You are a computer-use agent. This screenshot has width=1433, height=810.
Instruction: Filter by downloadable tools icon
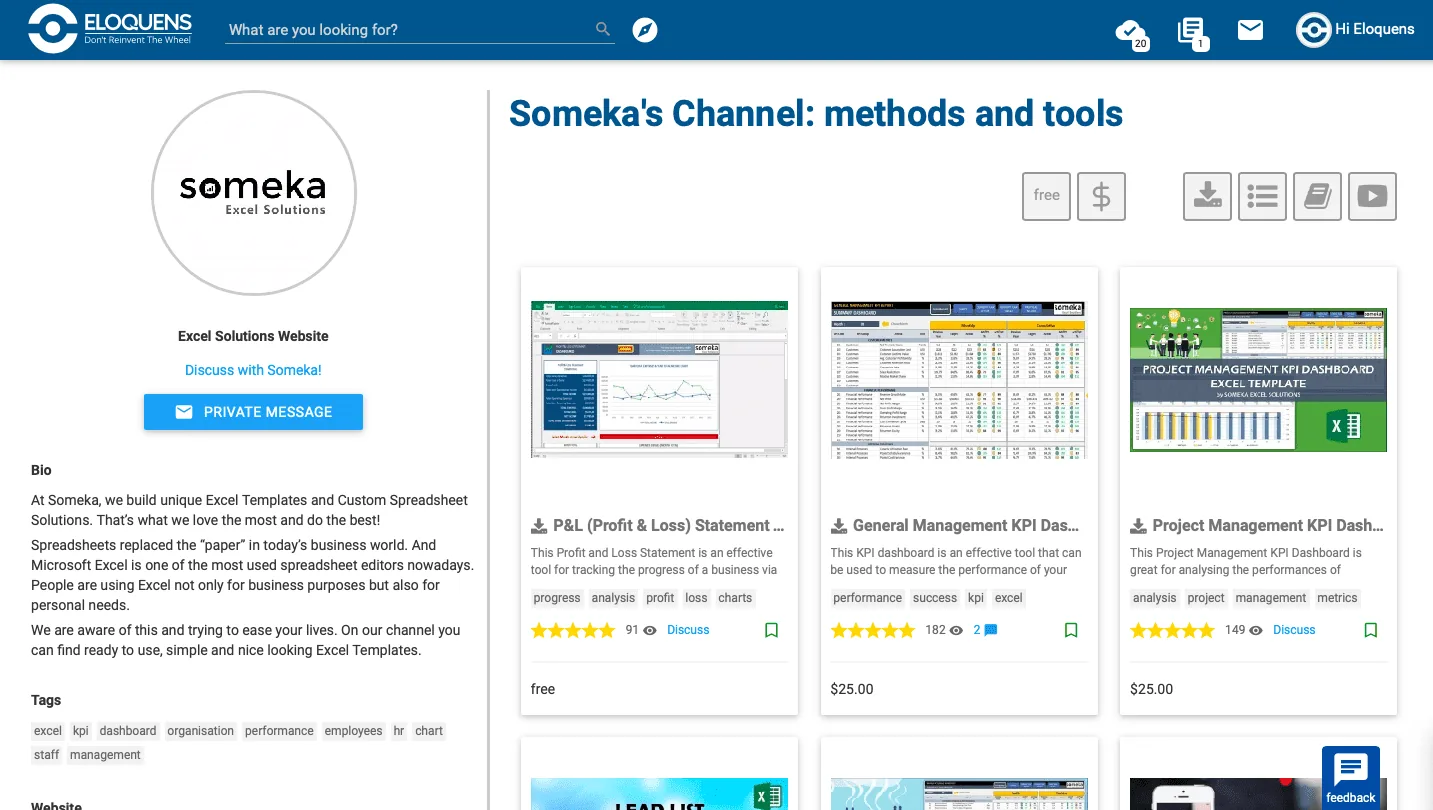tap(1207, 196)
